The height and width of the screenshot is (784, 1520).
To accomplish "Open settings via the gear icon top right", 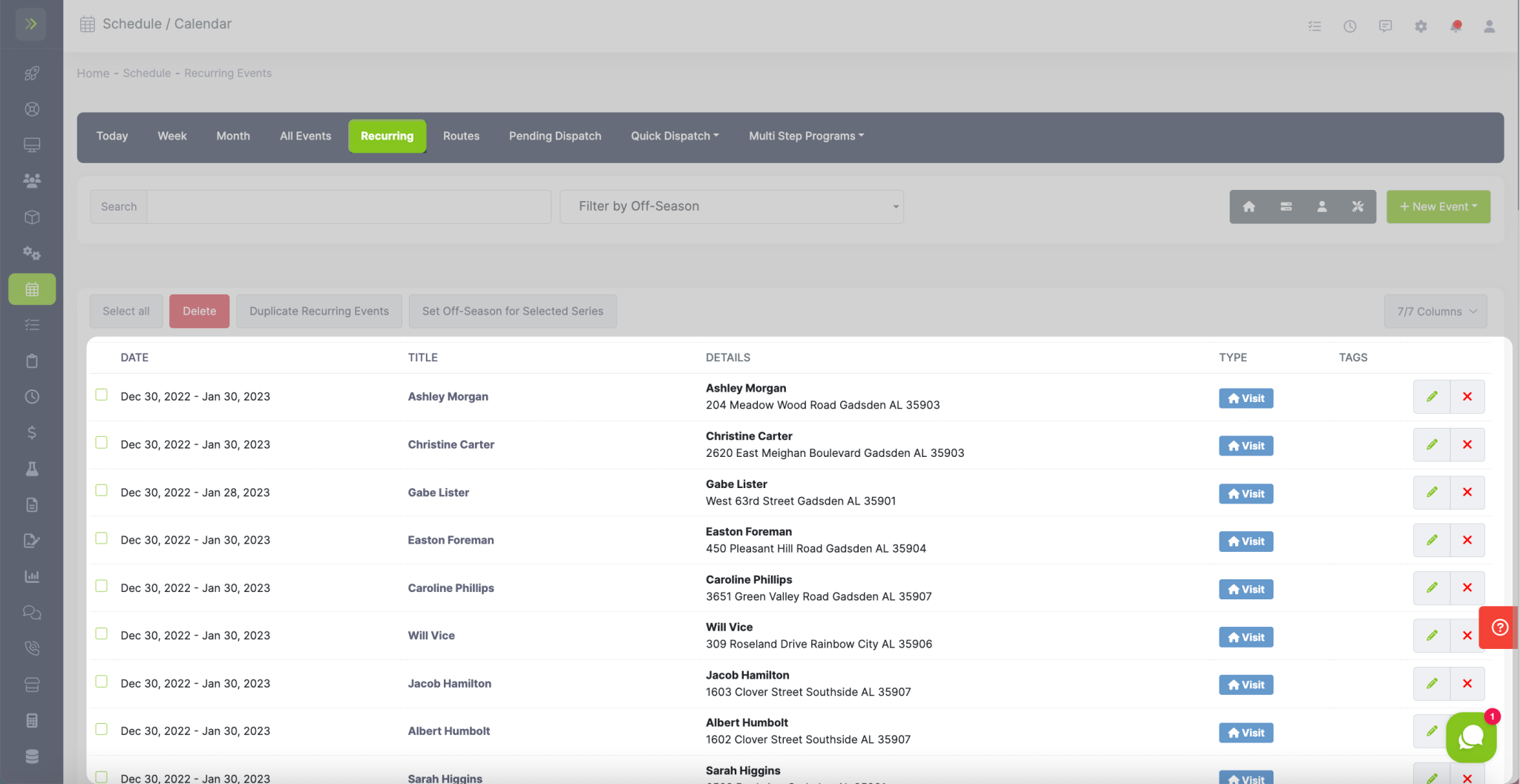I will (1421, 26).
